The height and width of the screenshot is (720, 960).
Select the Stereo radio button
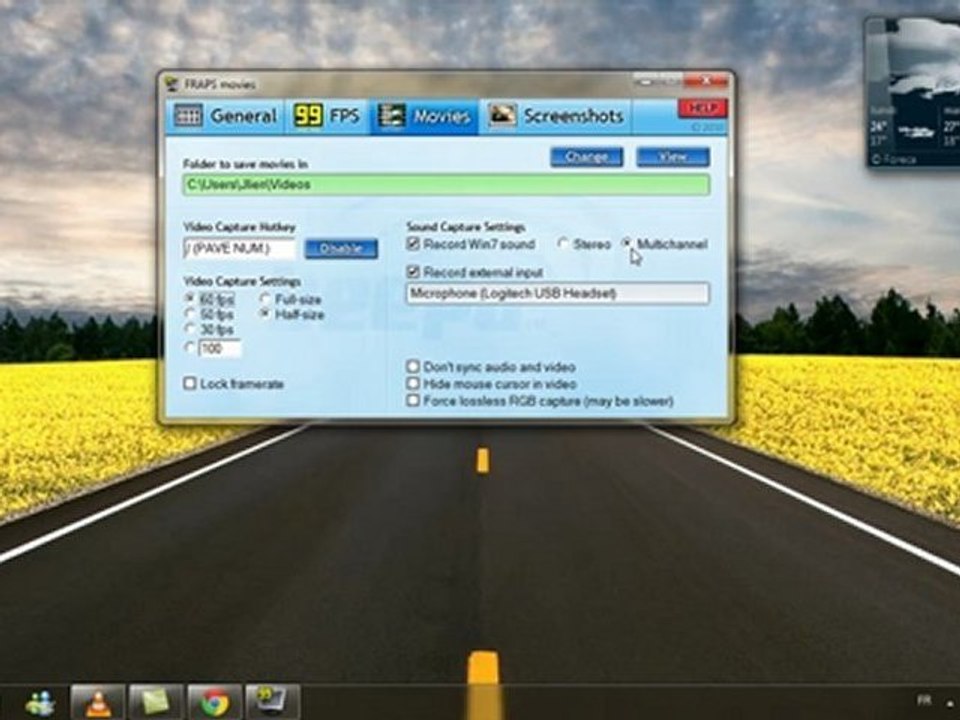tap(563, 244)
